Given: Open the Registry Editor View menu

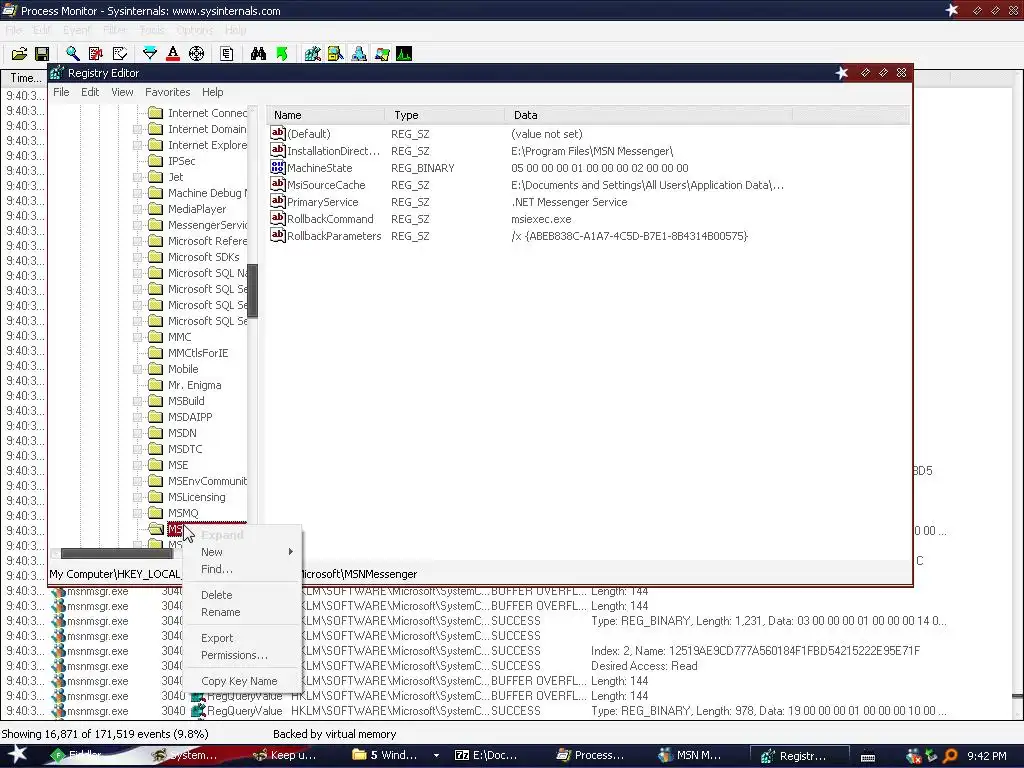Looking at the screenshot, I should (122, 92).
